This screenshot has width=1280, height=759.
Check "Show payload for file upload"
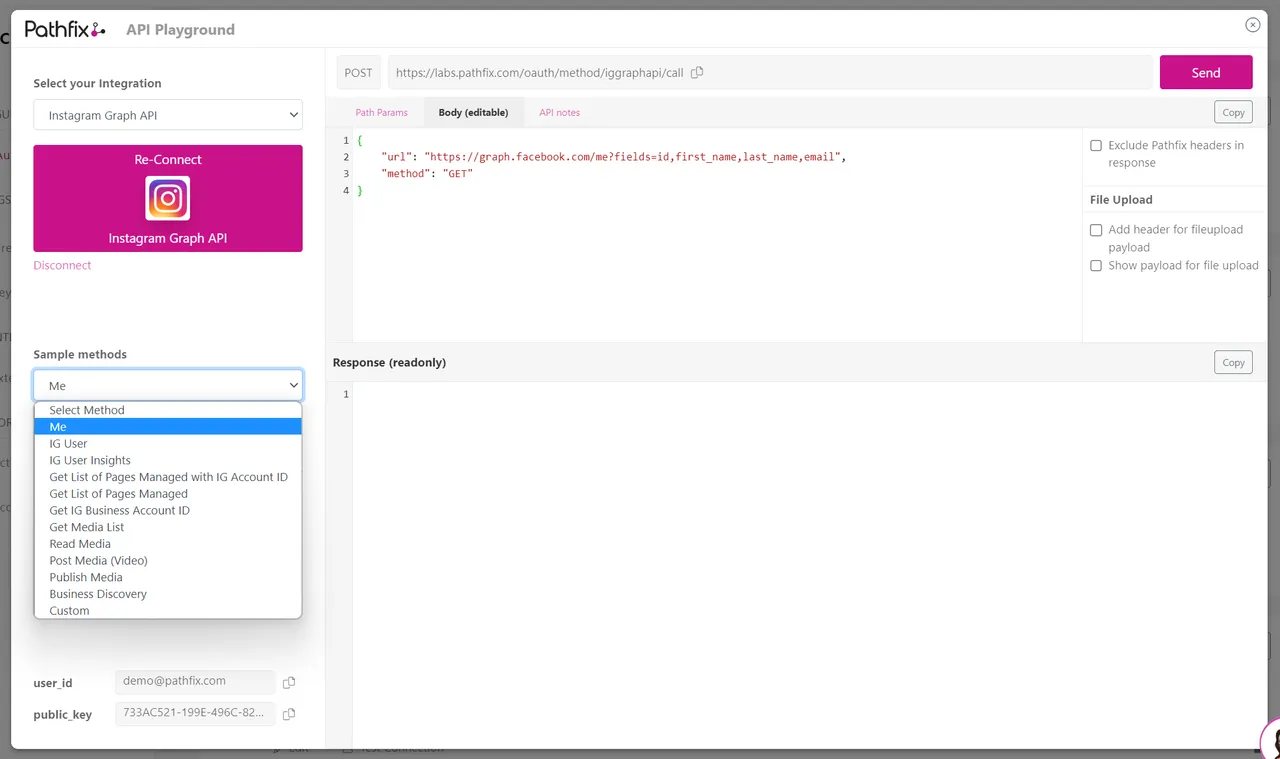[x=1096, y=265]
